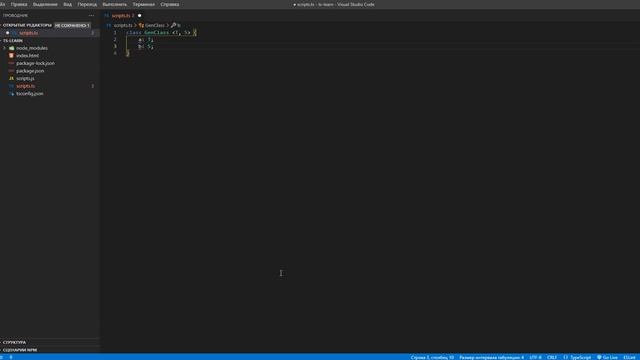Click CRLF line ending selector
640x360 pixels.
552,357
